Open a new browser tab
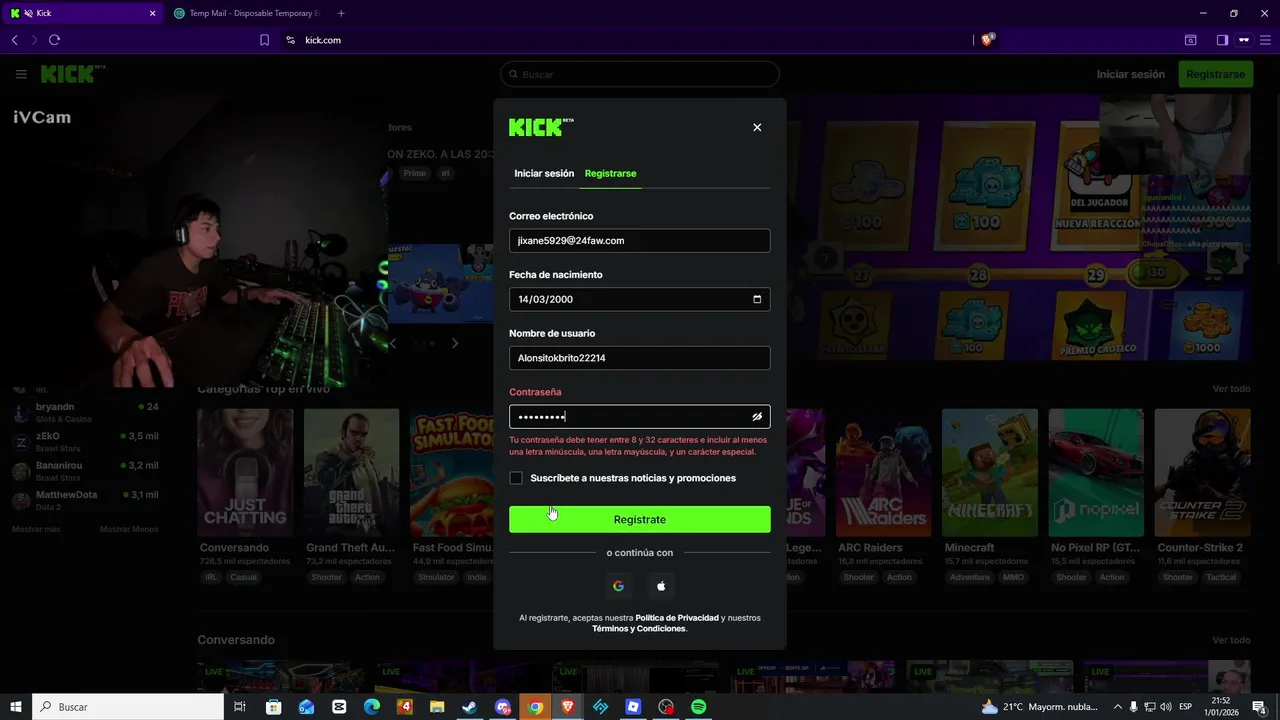 341,13
